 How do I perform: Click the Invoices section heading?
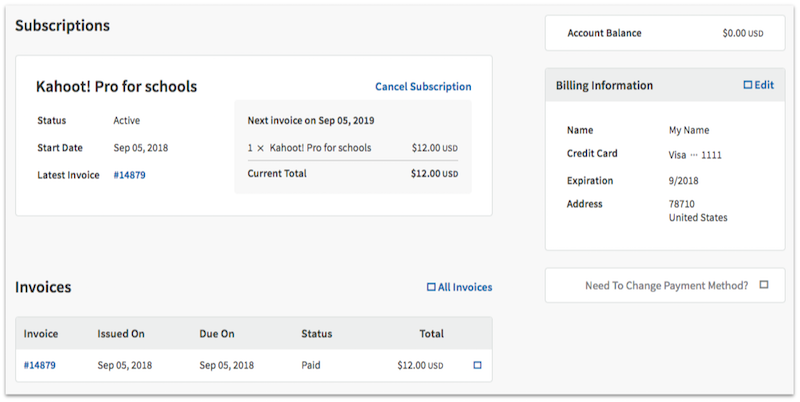click(x=43, y=287)
